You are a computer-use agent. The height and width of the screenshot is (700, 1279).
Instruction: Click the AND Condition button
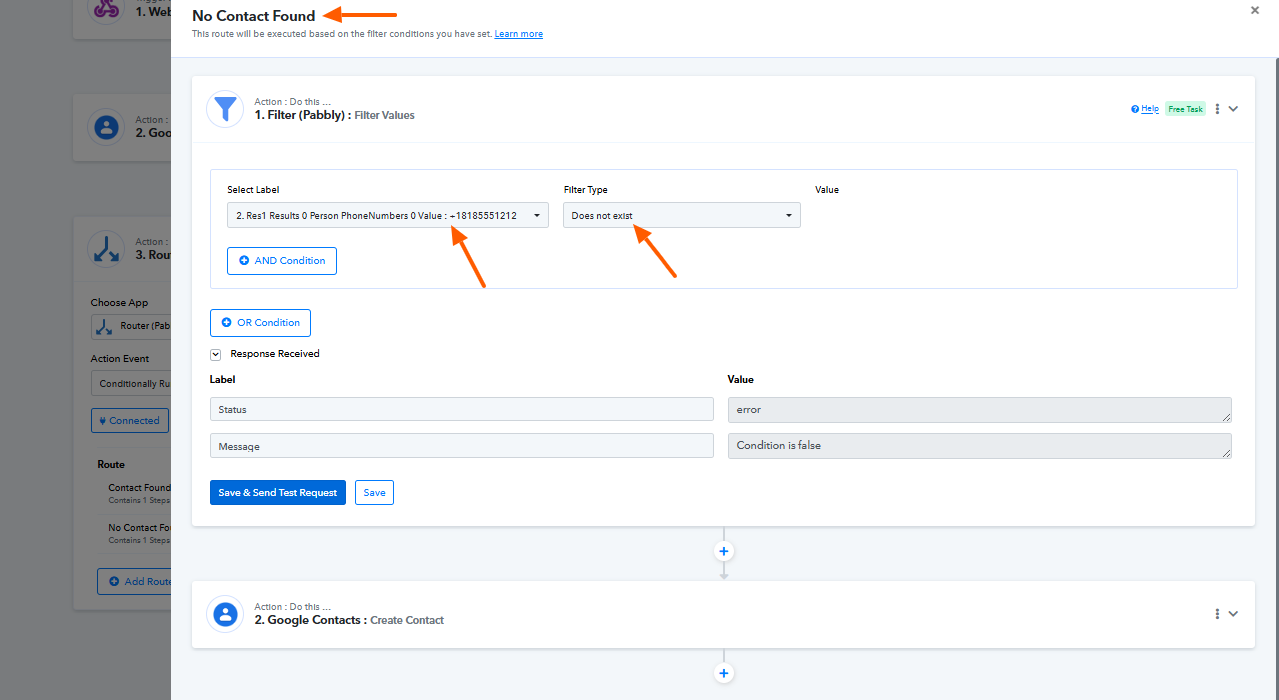282,261
